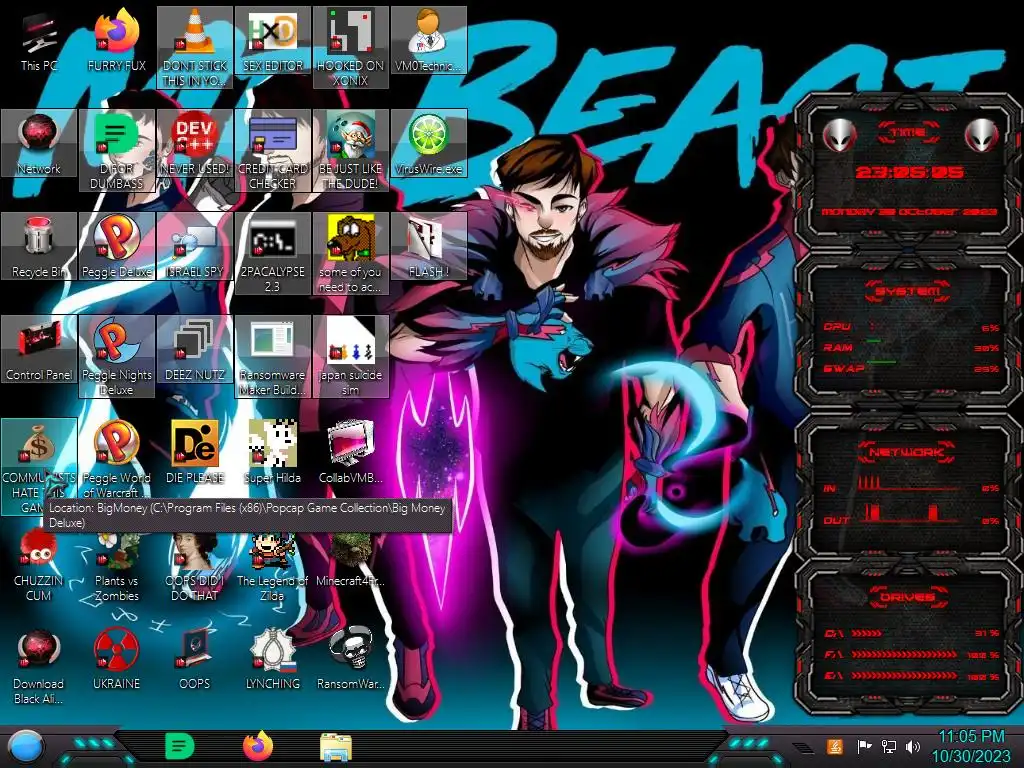The height and width of the screenshot is (768, 1024).
Task: Open the RansomWar skull icon
Action: [x=351, y=658]
